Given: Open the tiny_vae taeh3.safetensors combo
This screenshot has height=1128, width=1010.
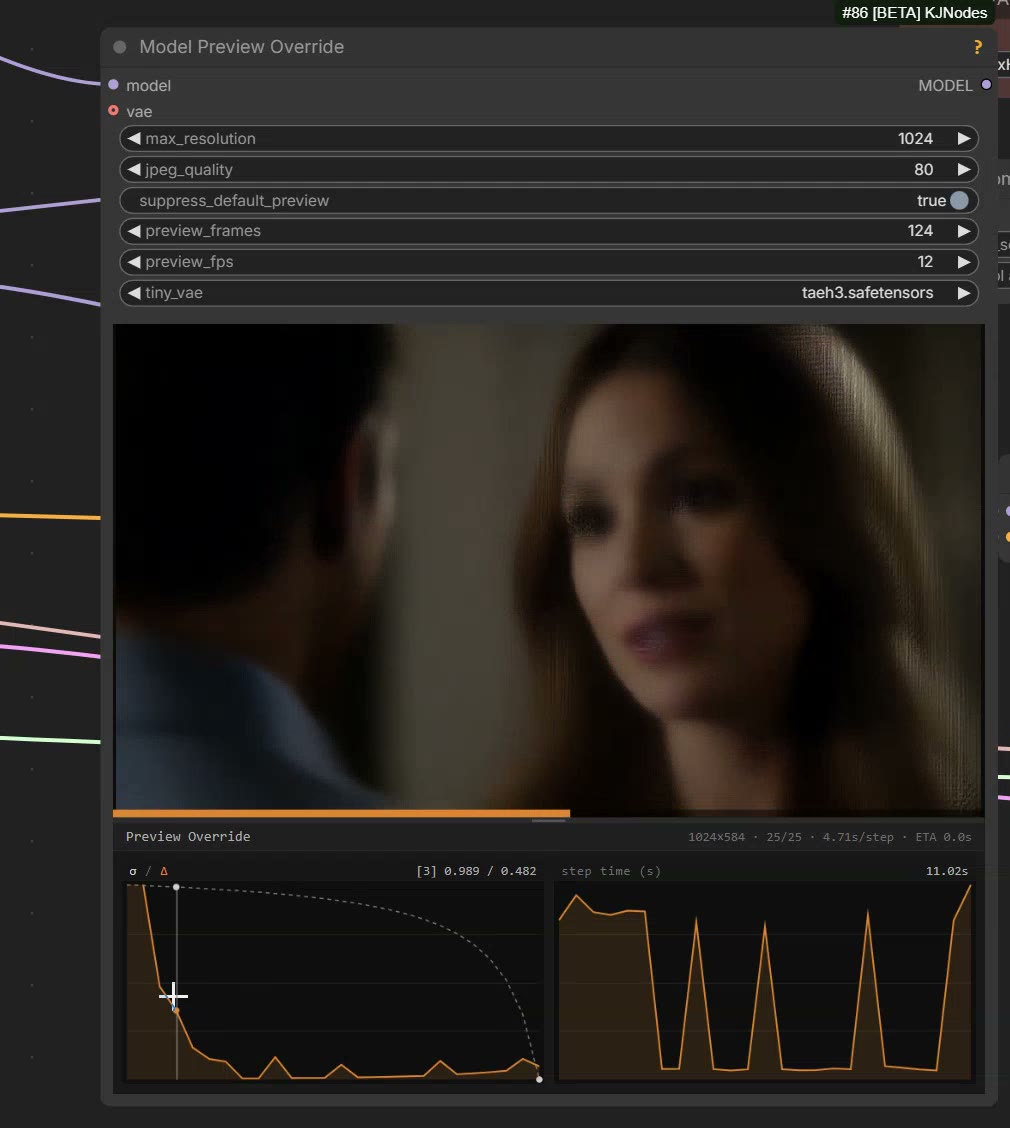Looking at the screenshot, I should tap(549, 293).
